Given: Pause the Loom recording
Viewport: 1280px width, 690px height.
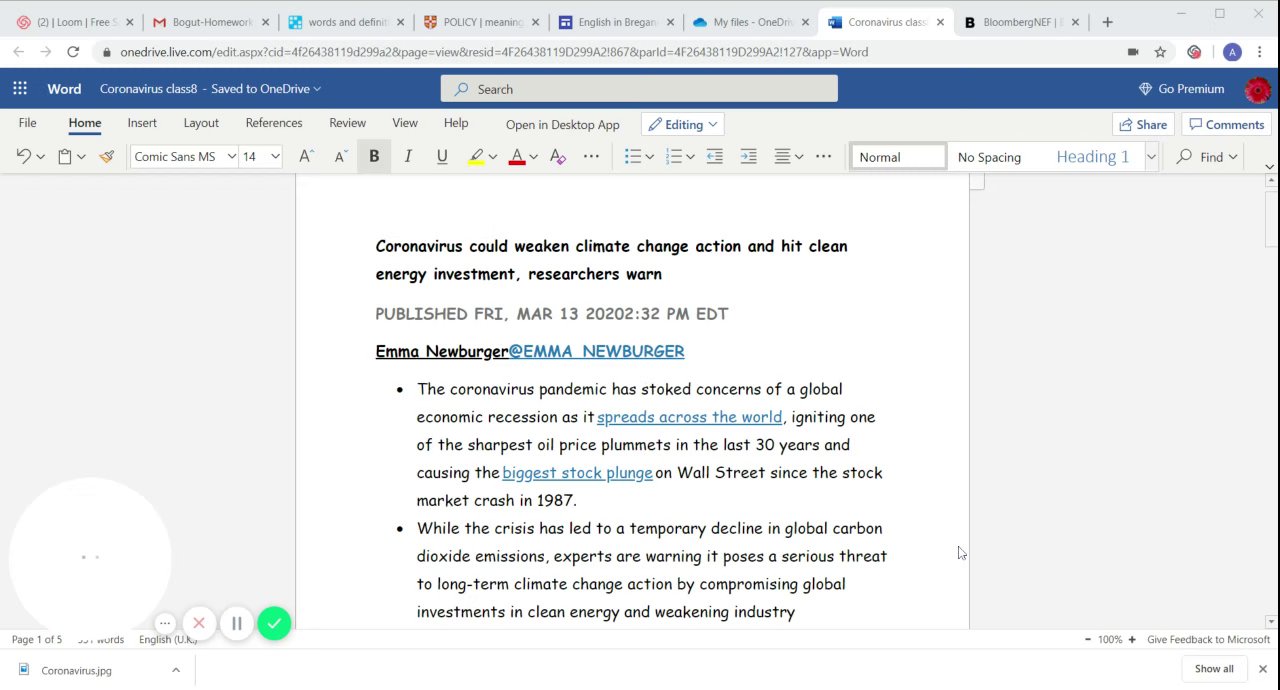Looking at the screenshot, I should [x=237, y=624].
